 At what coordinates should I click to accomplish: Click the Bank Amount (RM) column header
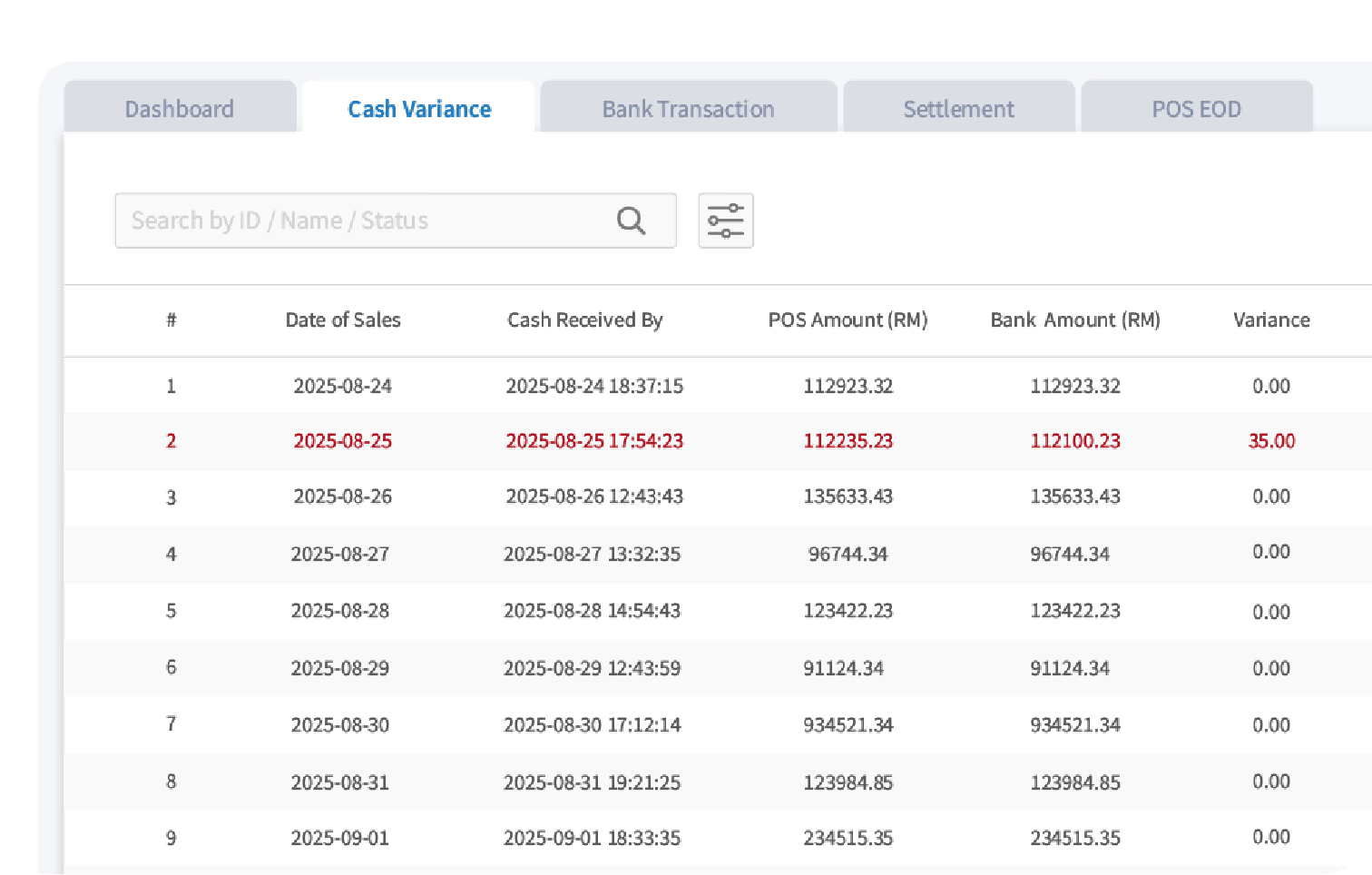coord(1075,320)
